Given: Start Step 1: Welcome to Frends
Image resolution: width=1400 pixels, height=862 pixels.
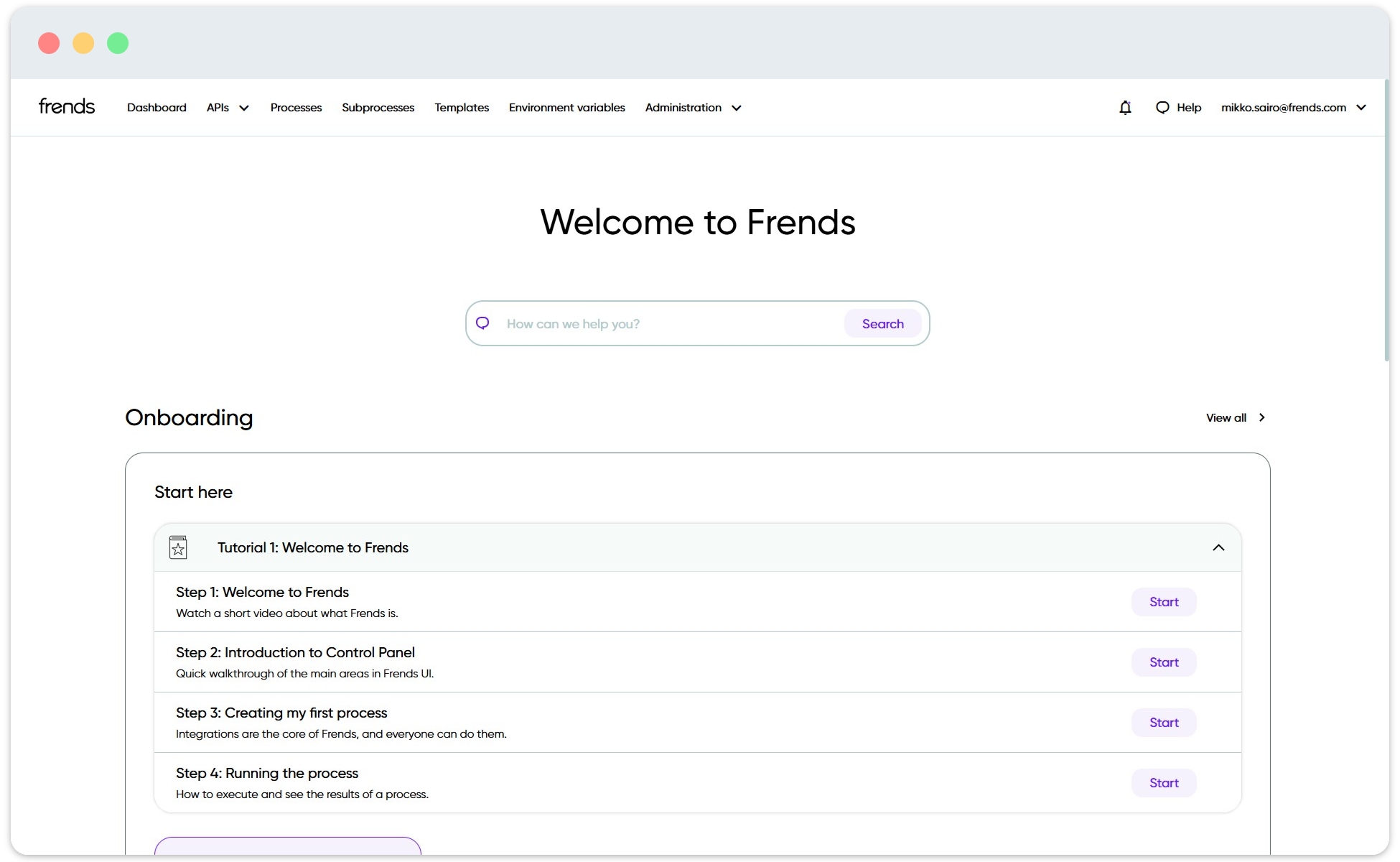Looking at the screenshot, I should (x=1163, y=602).
